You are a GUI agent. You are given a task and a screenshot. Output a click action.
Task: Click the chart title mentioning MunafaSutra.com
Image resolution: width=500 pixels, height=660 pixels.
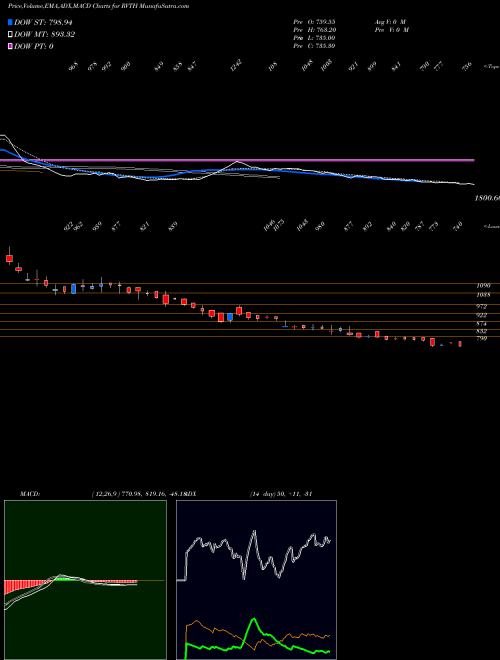(98, 6)
